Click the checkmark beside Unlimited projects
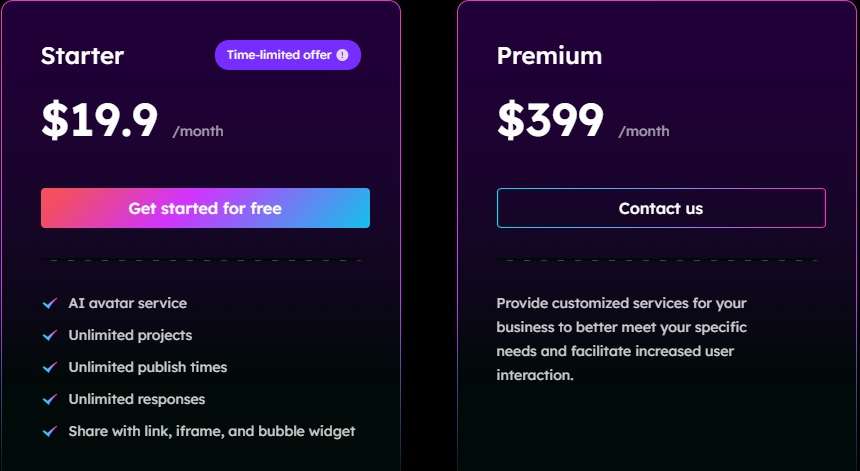 [x=50, y=335]
